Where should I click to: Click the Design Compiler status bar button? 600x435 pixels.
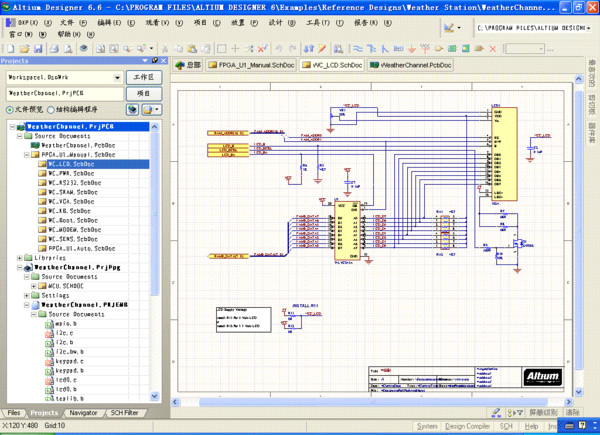coord(468,426)
